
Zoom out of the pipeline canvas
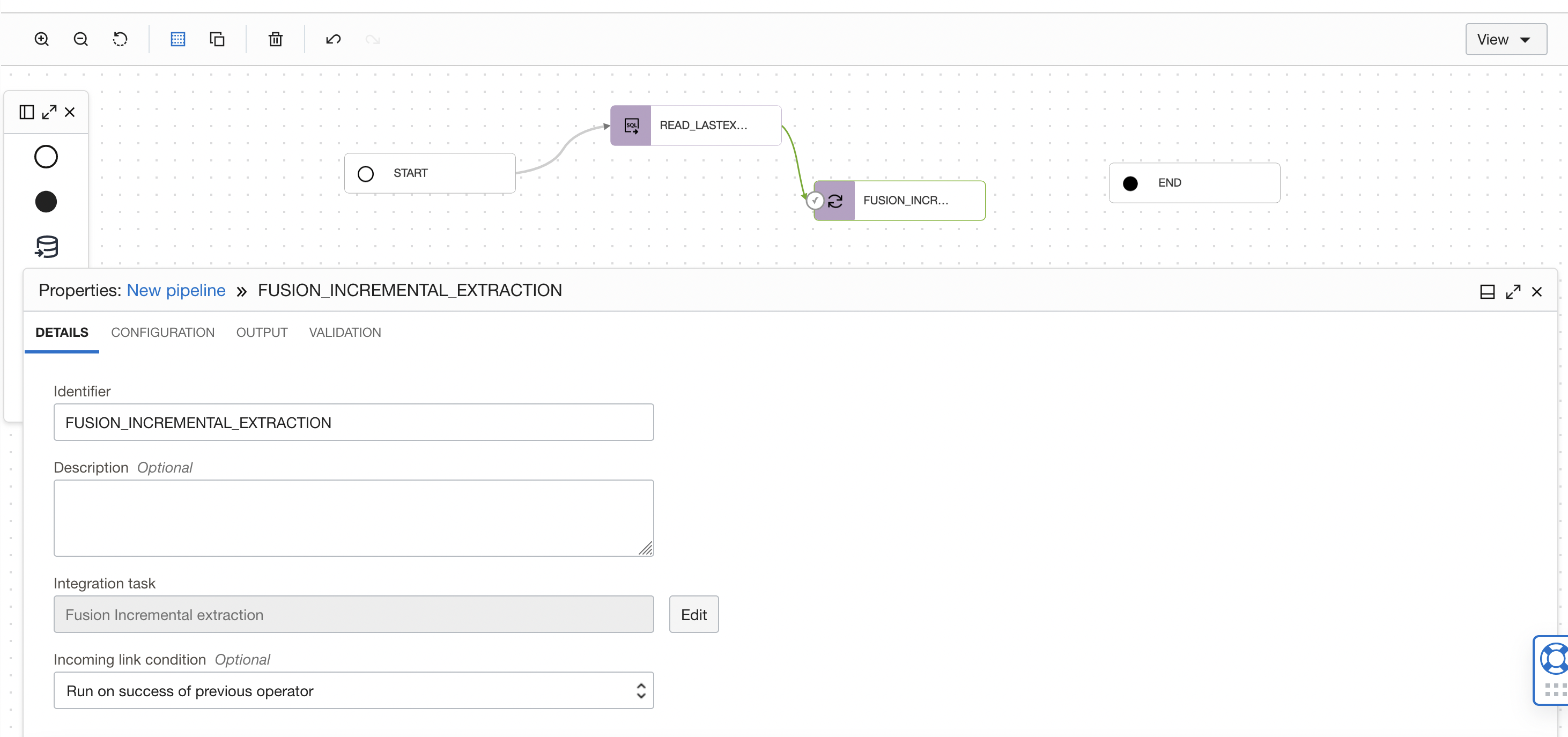click(x=80, y=39)
